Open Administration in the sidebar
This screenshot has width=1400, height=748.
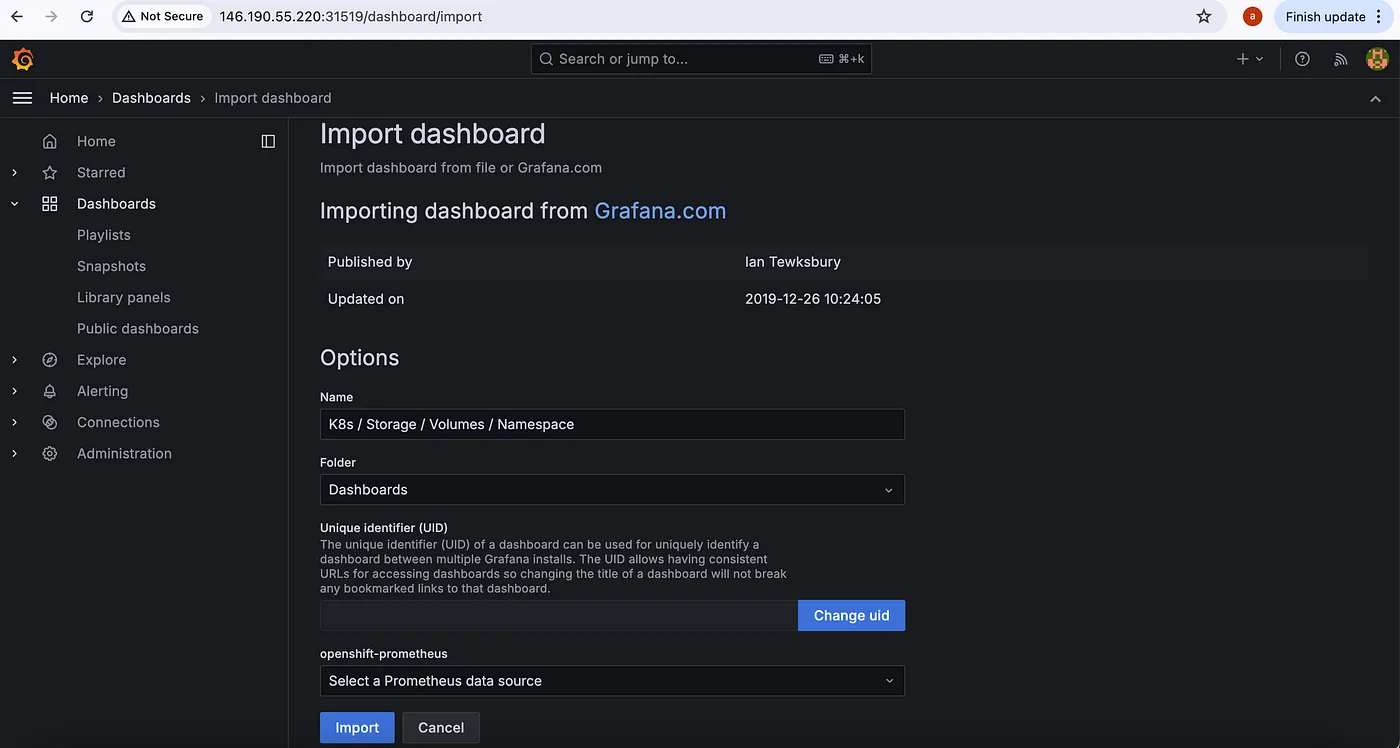pyautogui.click(x=124, y=453)
